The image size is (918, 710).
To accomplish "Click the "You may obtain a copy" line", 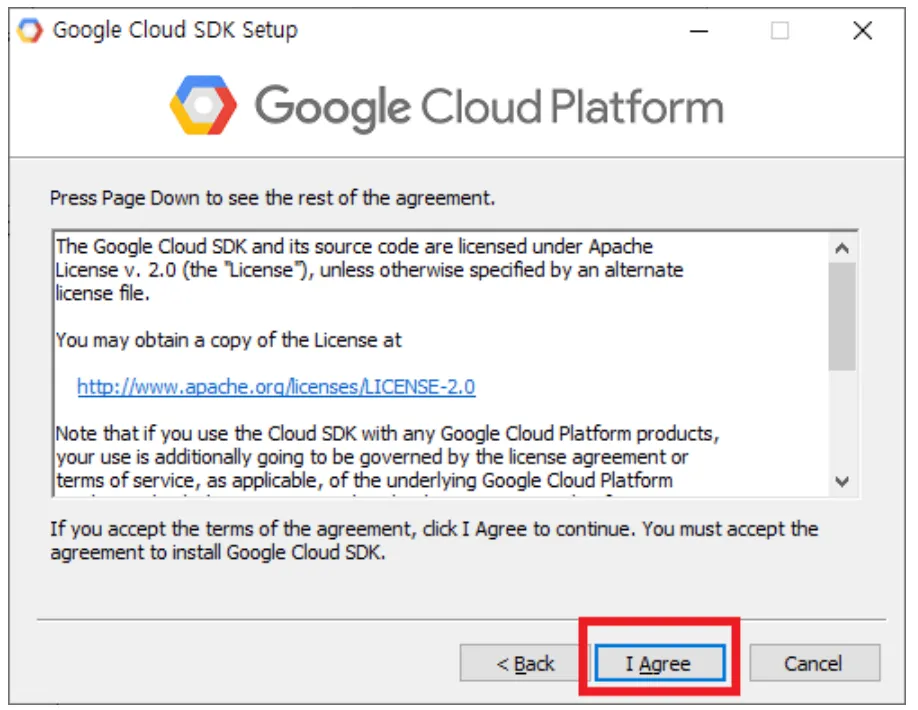I will (x=229, y=340).
